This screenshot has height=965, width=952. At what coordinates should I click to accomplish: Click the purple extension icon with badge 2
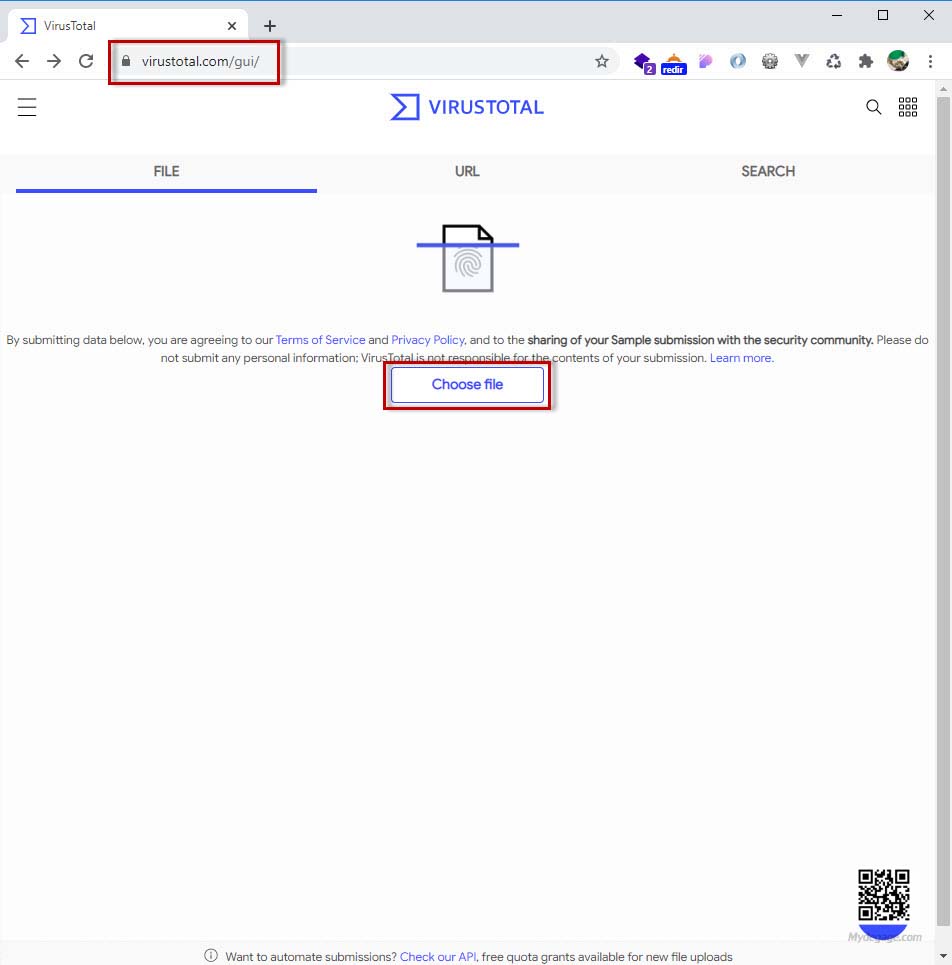pos(644,62)
